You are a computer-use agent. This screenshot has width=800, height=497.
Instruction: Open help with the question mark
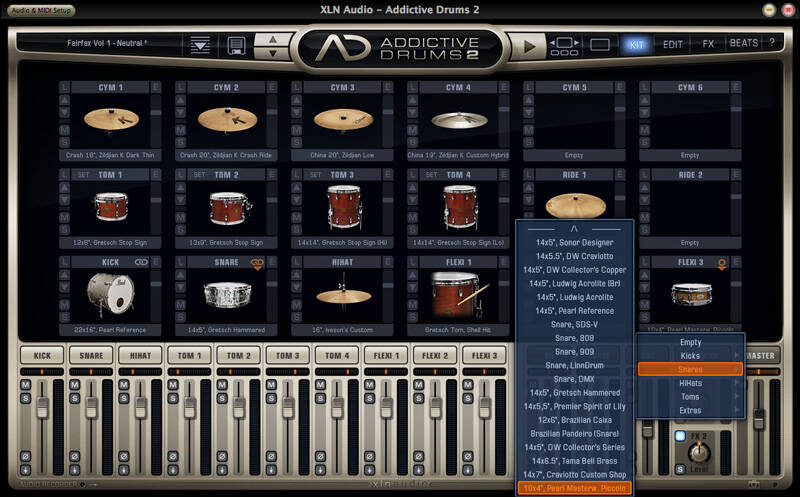772,43
